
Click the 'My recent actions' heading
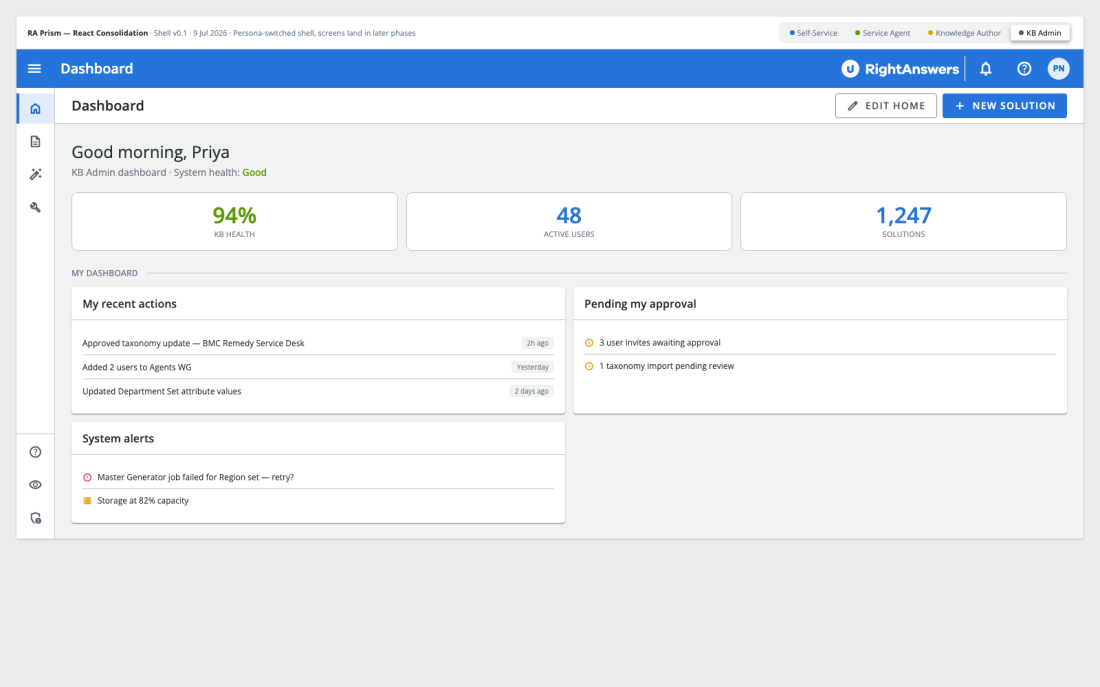coord(129,304)
